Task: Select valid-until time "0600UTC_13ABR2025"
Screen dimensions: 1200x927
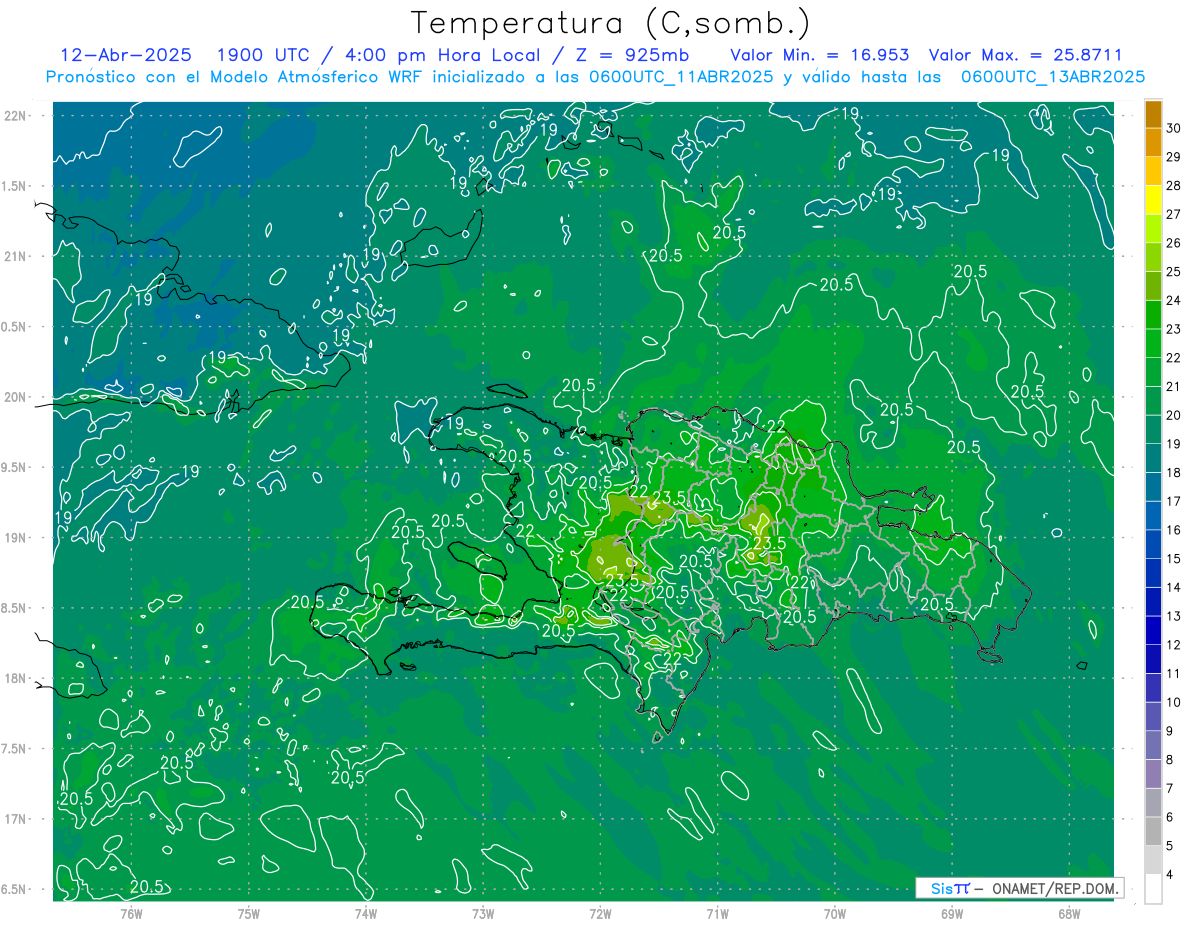Action: (x=1053, y=77)
